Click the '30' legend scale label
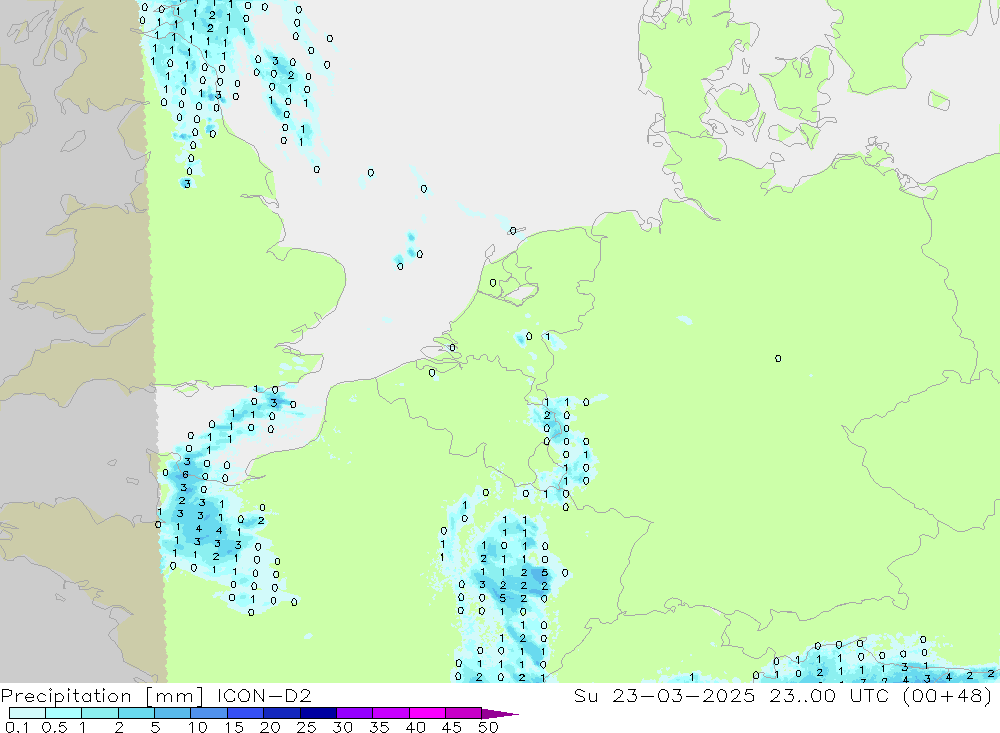Image resolution: width=1000 pixels, height=733 pixels. [x=342, y=727]
